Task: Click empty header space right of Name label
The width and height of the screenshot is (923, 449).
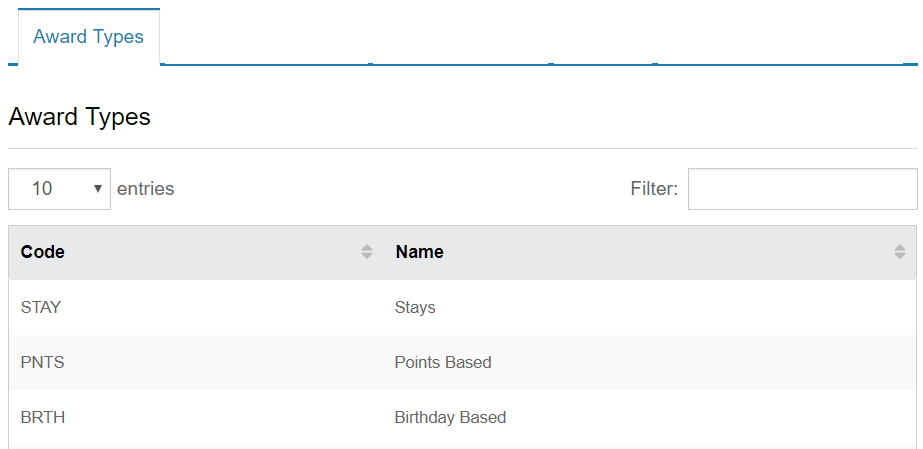Action: [665, 252]
